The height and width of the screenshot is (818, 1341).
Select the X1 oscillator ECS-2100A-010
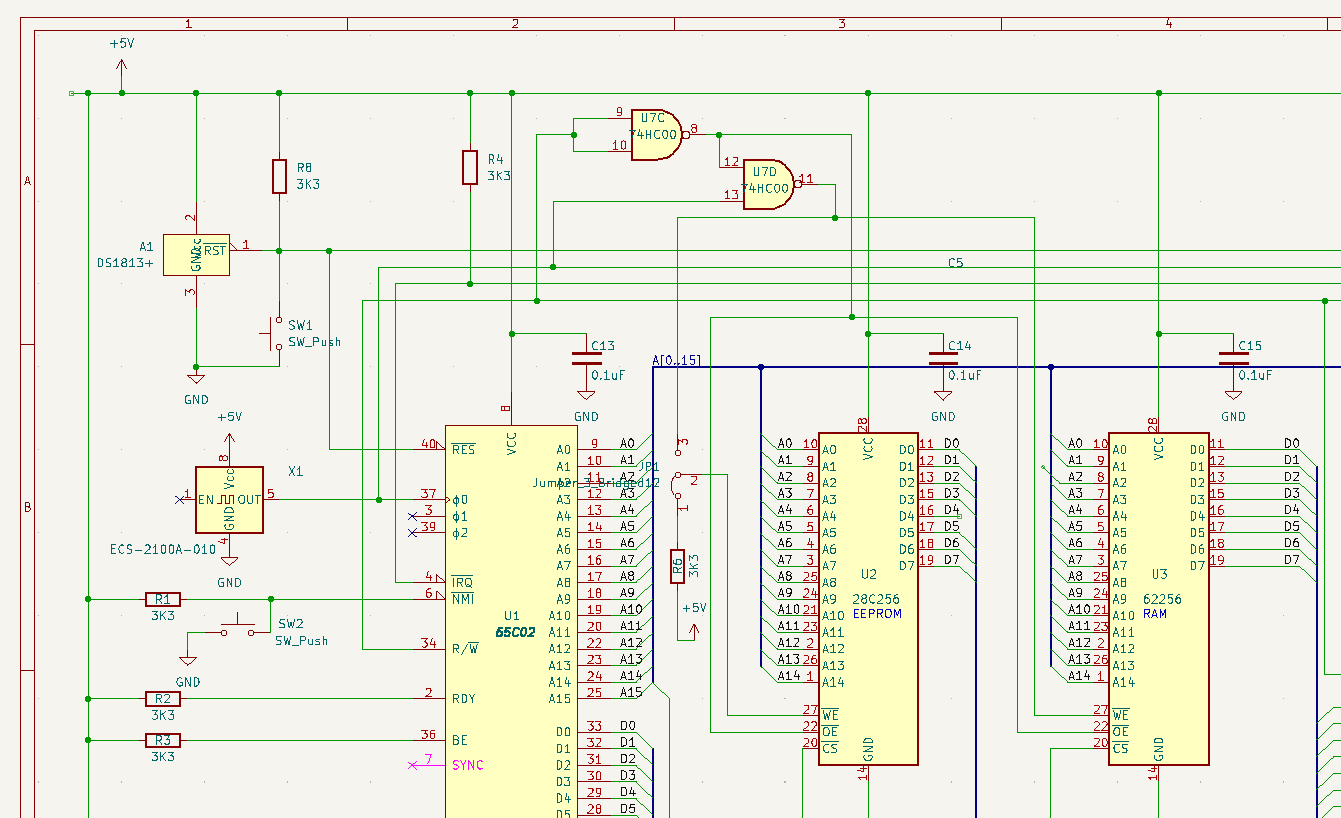229,500
